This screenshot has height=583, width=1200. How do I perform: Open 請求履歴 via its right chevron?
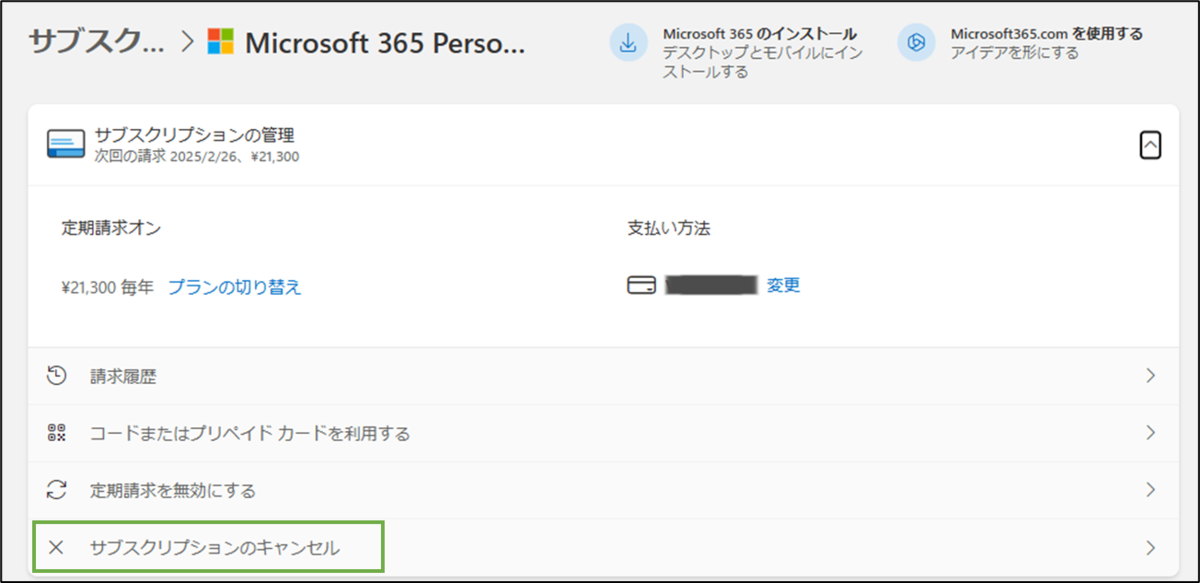coord(1151,376)
